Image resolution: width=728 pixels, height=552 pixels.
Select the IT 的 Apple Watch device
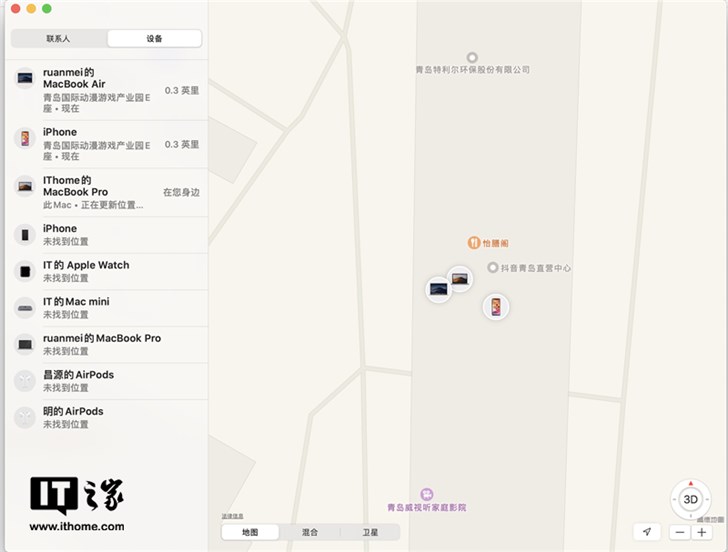pos(107,271)
